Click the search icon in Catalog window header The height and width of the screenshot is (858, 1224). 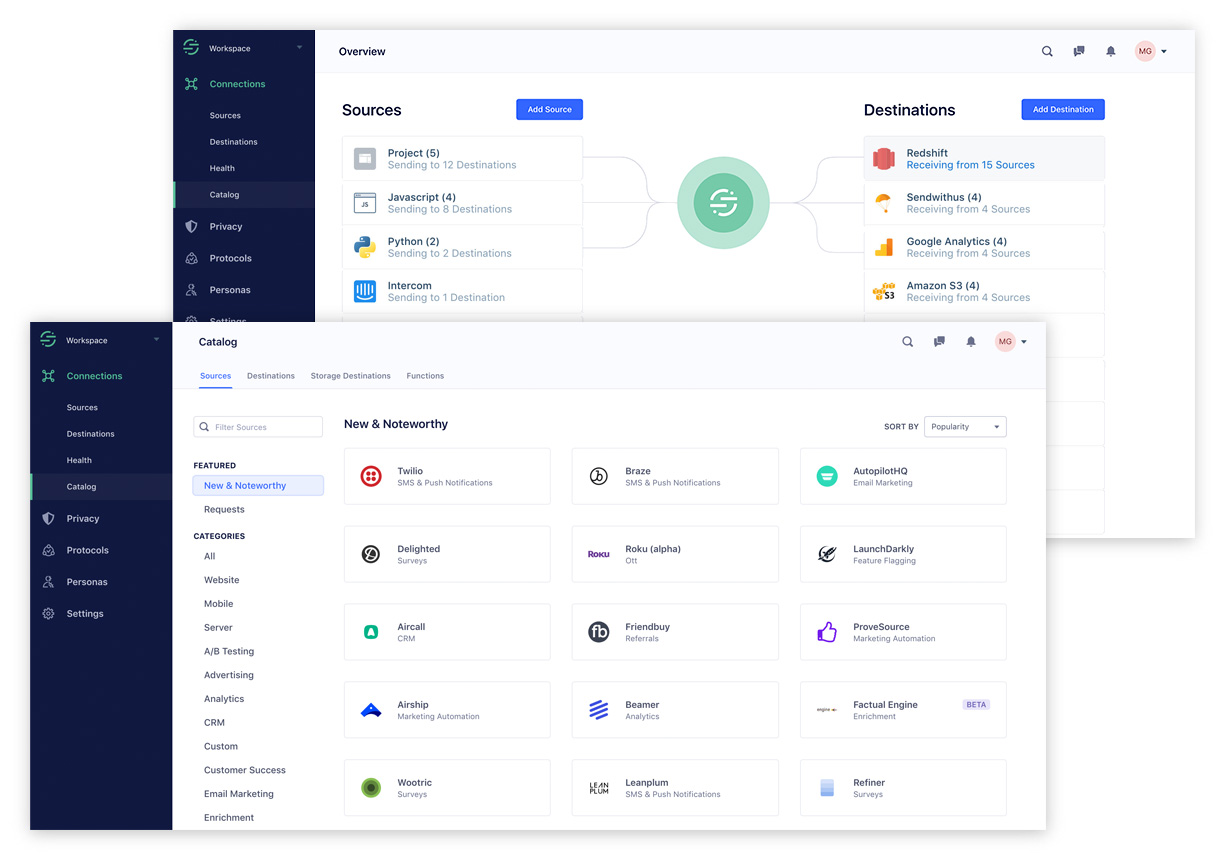[908, 342]
